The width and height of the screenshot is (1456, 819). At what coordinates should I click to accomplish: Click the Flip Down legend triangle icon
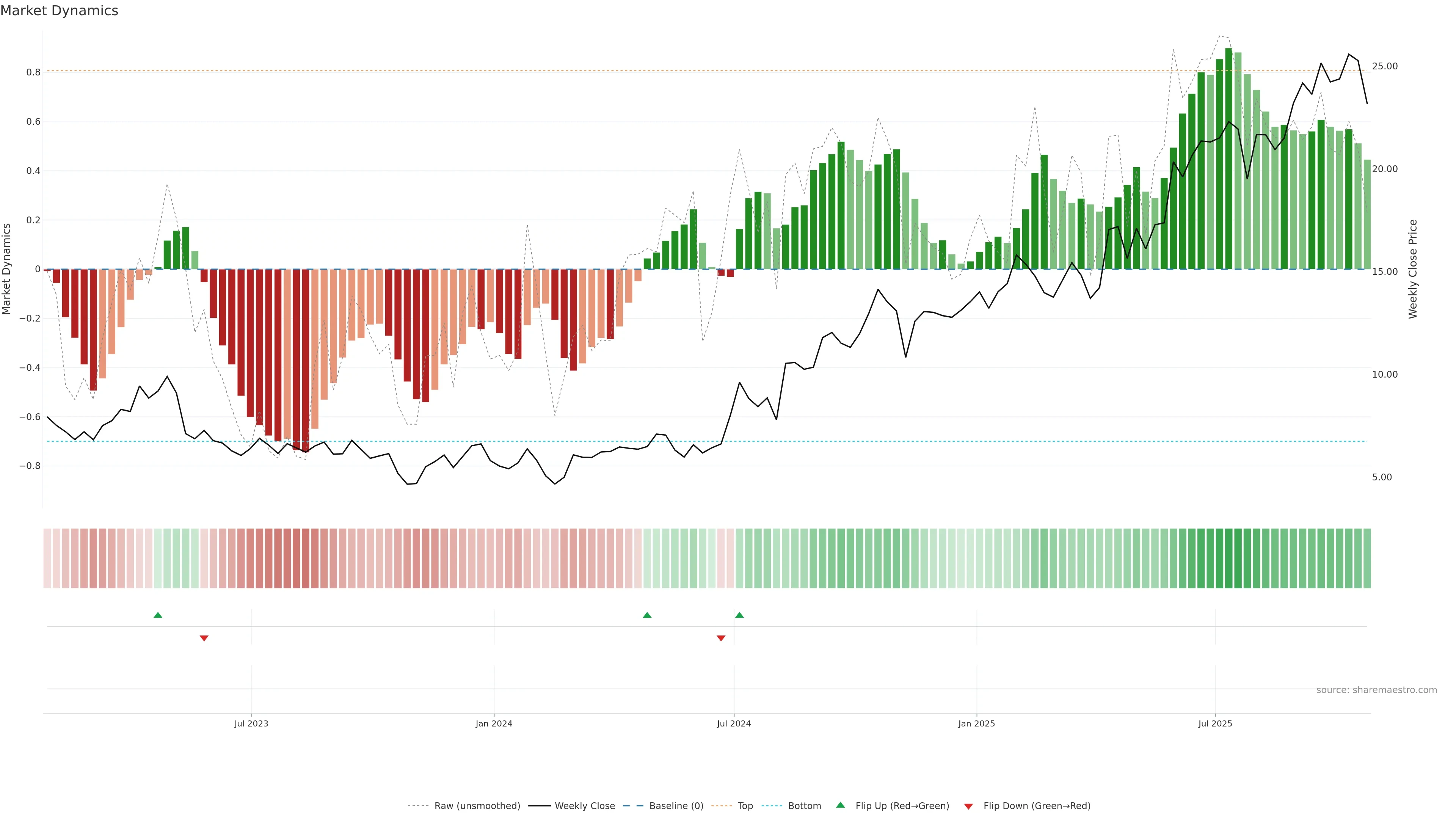point(968,806)
